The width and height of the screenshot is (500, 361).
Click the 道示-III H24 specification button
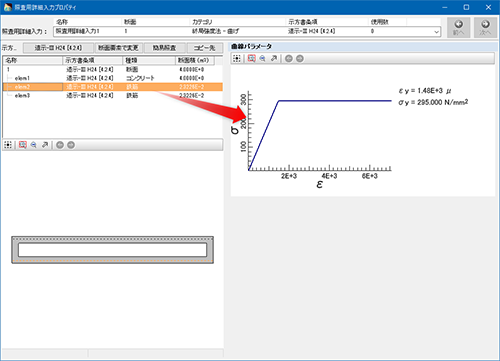tap(58, 48)
